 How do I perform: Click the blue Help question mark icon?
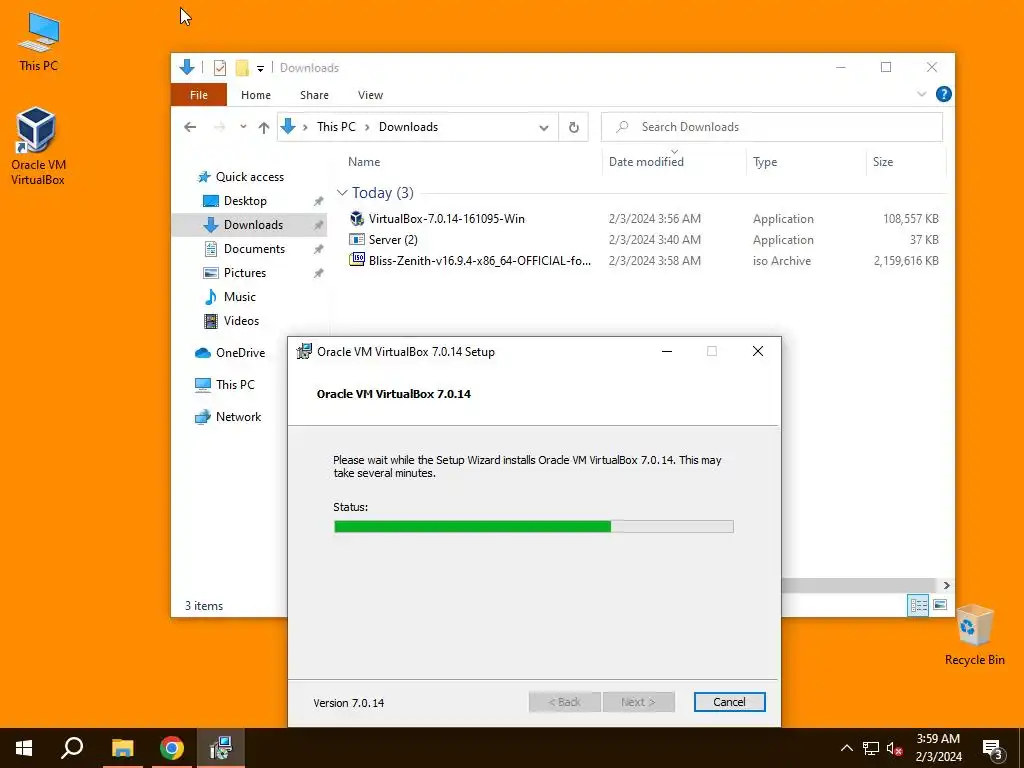(x=944, y=94)
